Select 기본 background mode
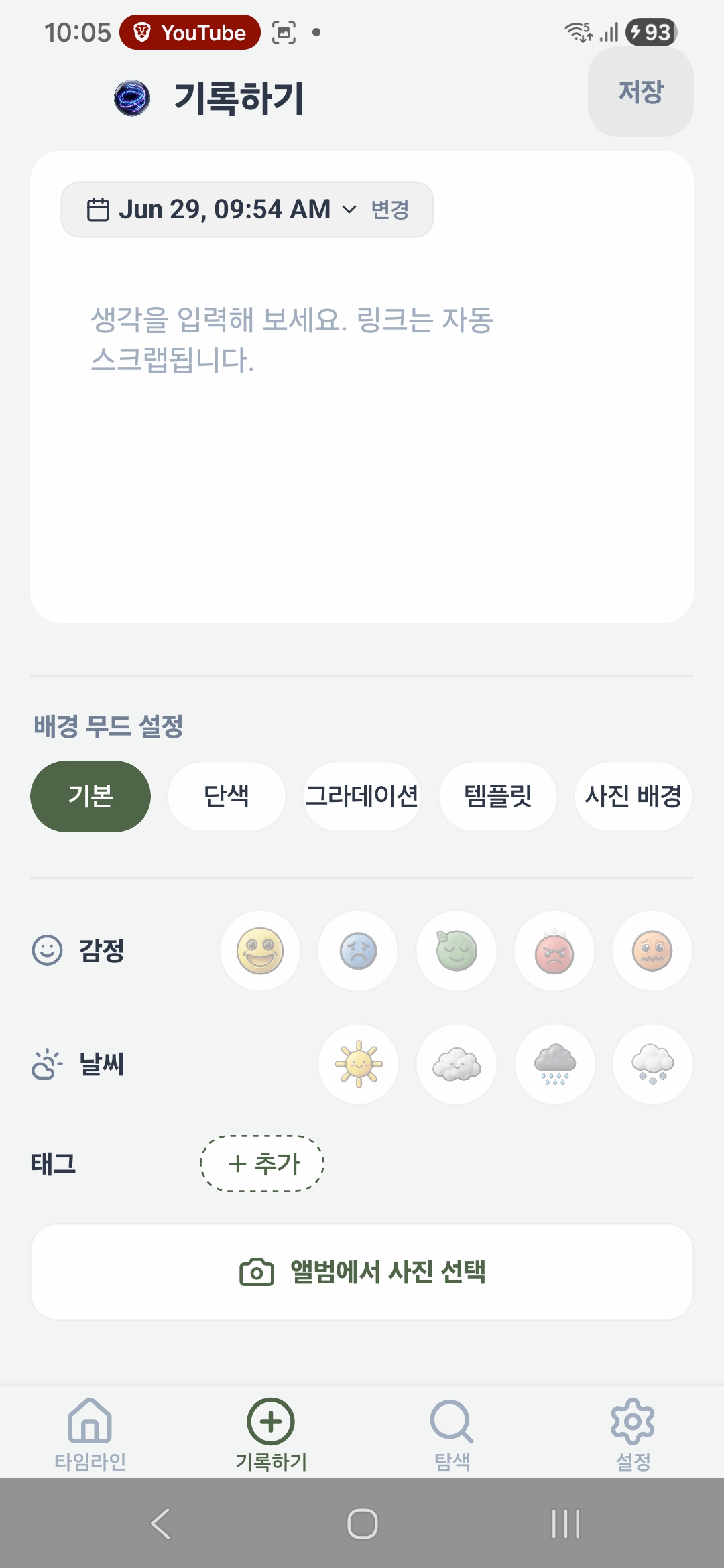The width and height of the screenshot is (724, 1568). point(90,796)
